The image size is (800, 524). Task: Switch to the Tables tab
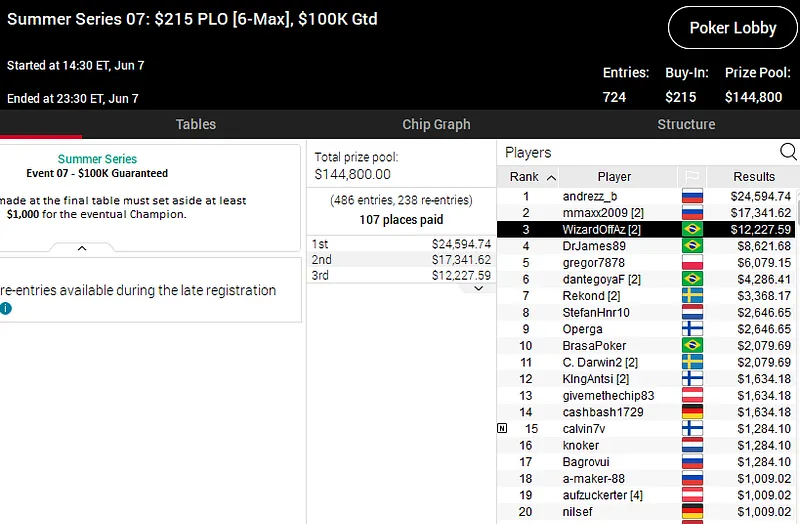pos(195,124)
